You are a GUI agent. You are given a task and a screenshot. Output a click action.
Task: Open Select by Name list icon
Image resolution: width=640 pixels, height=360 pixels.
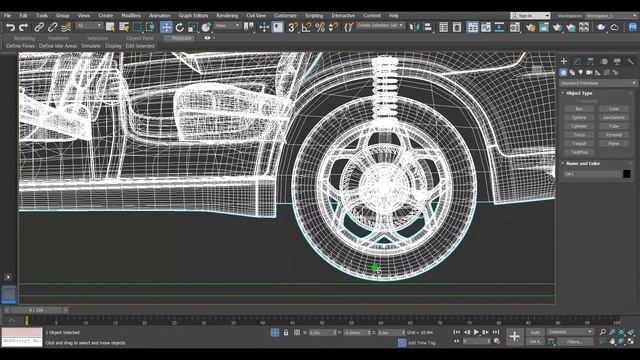pyautogui.click(x=124, y=27)
